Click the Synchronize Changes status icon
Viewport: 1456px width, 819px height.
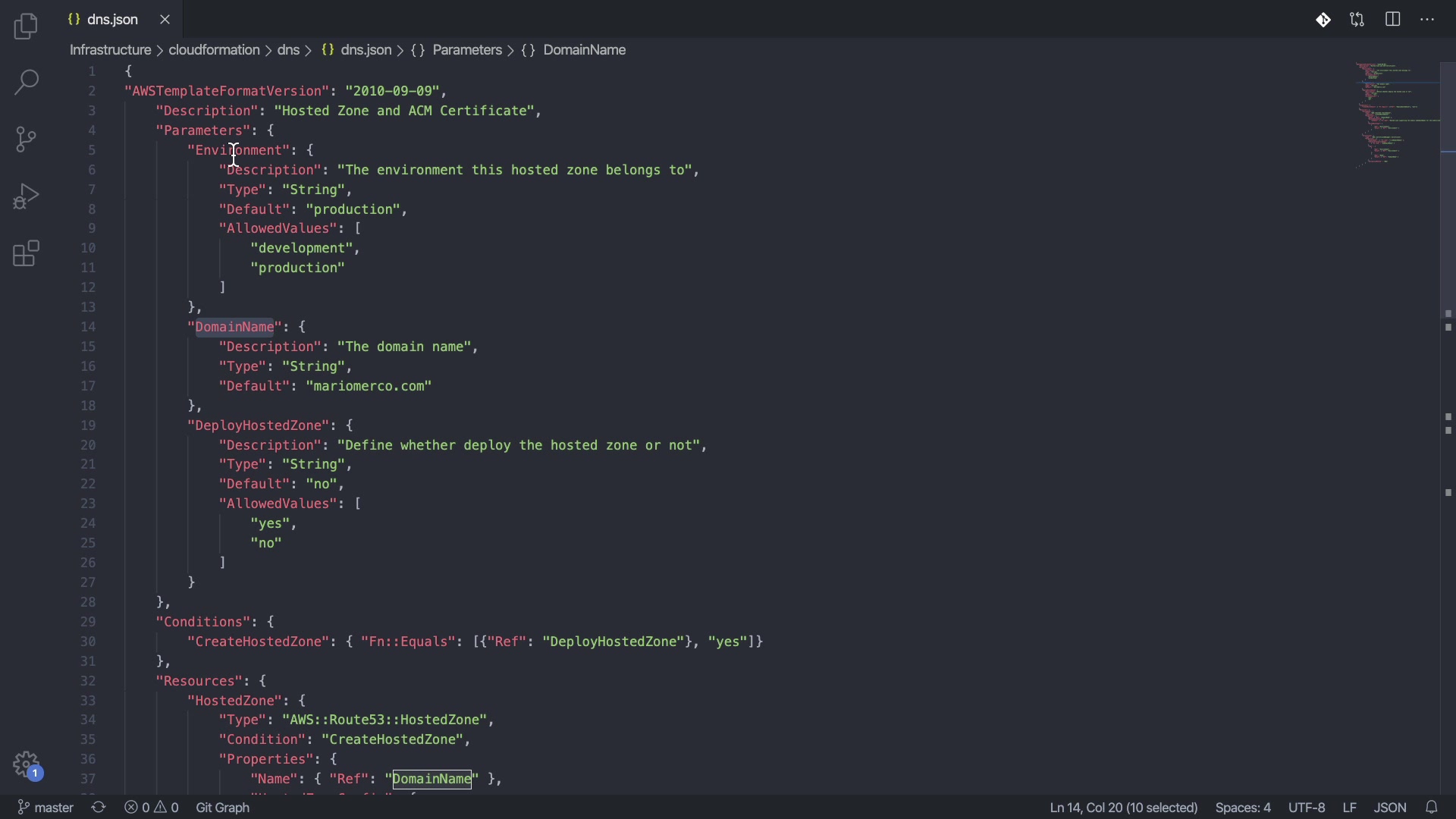point(99,808)
